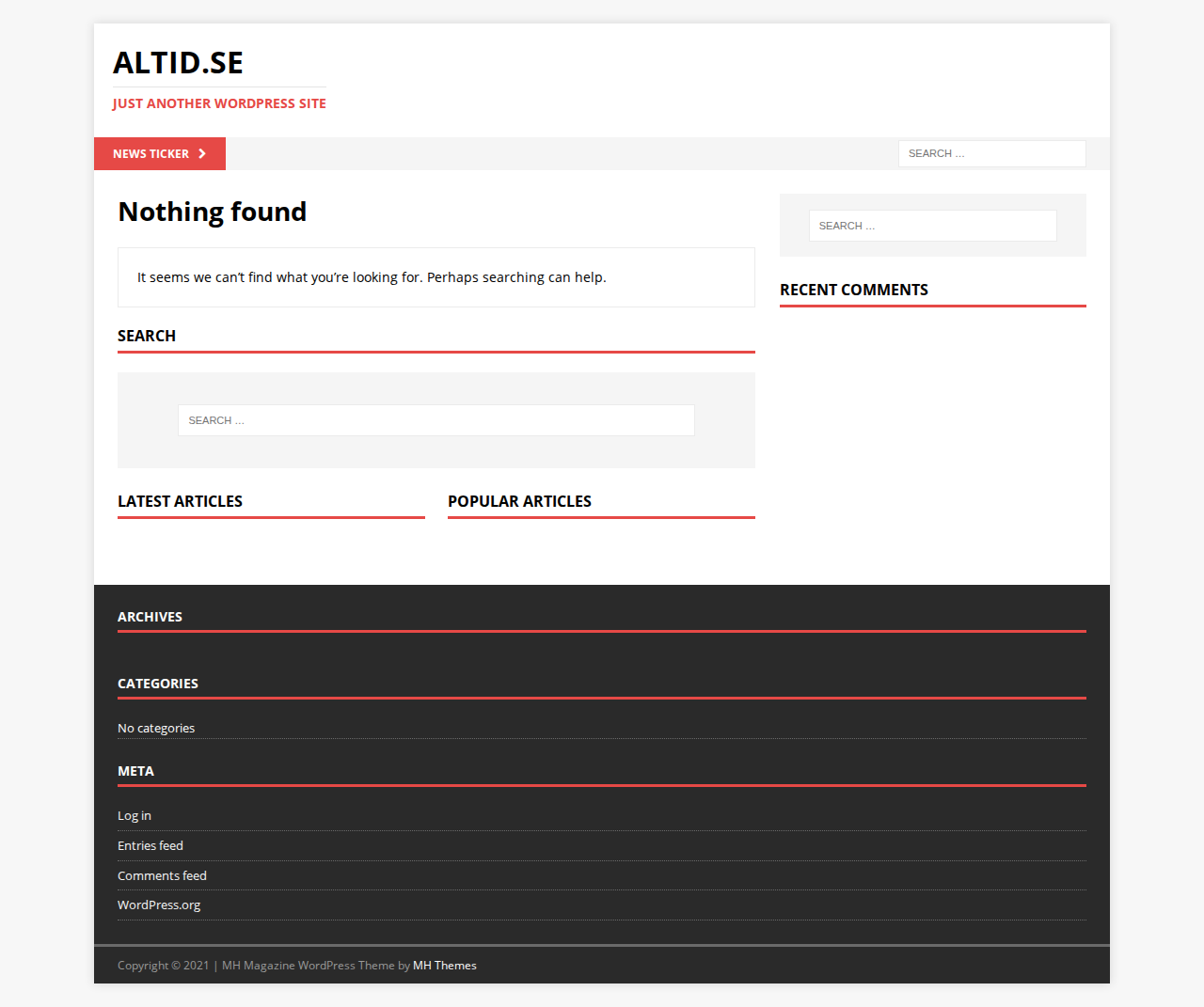Click the News Ticker chevron arrow icon

click(x=202, y=154)
